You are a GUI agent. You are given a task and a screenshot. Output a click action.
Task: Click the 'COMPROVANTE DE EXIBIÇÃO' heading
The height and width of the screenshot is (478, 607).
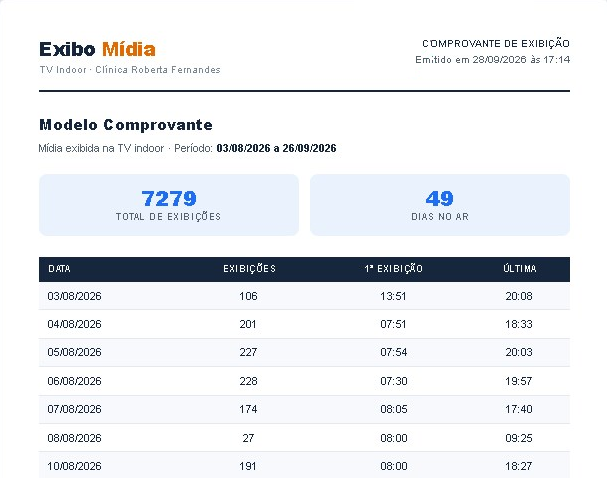point(496,43)
